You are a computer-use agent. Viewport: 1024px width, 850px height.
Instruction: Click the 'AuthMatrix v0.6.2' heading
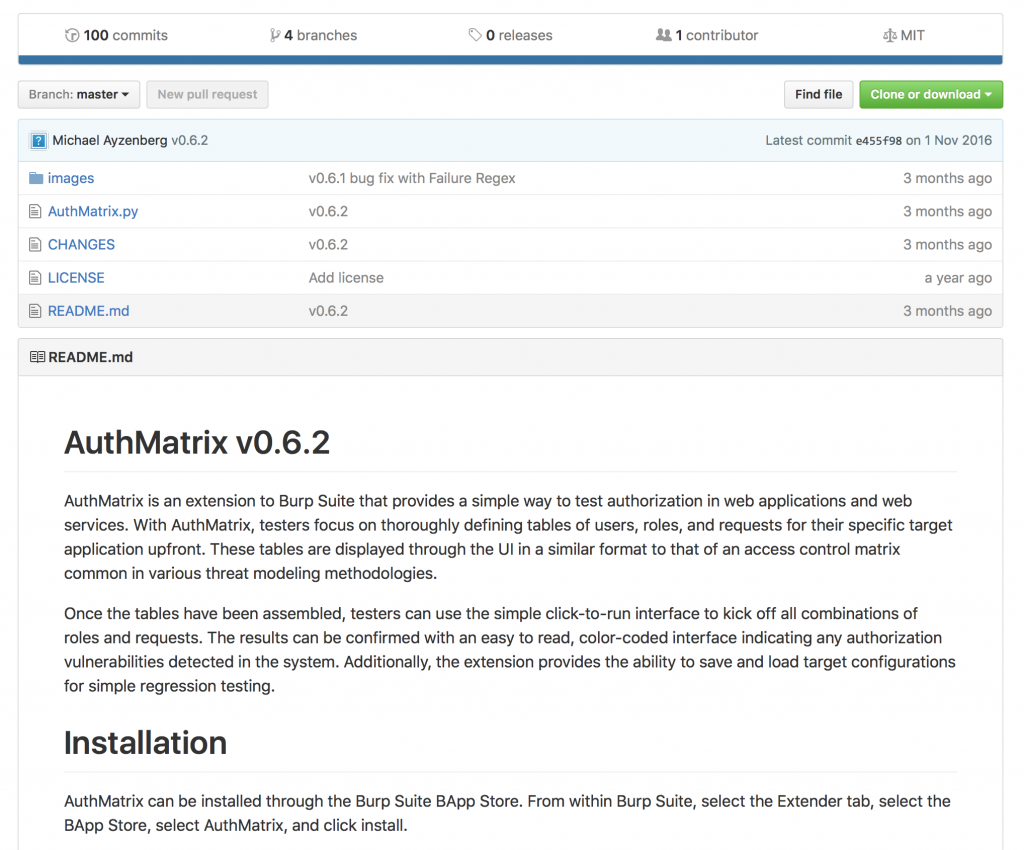tap(197, 442)
